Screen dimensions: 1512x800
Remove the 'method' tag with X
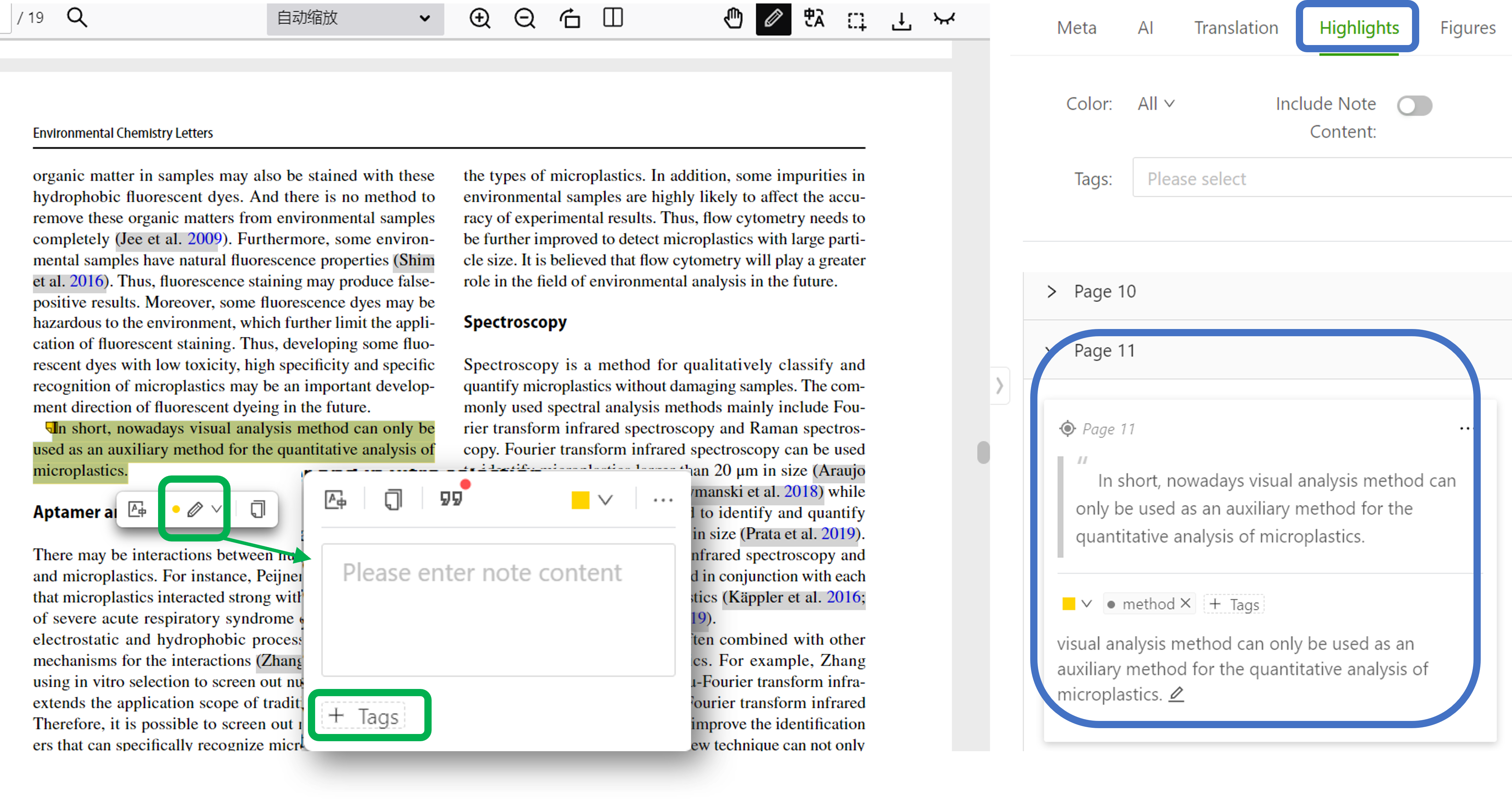point(1185,604)
